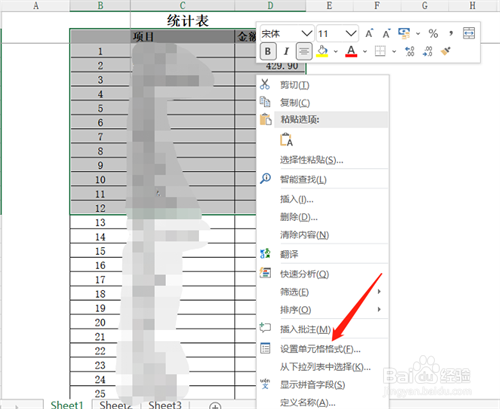Toggle bold formatting
This screenshot has width=500, height=409.
point(268,52)
